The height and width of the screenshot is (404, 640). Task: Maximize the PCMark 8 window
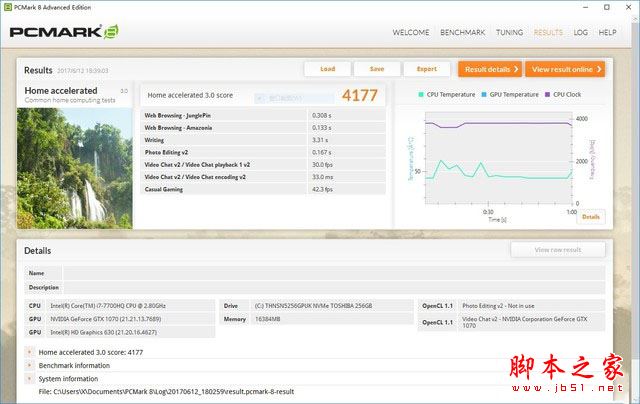point(607,7)
